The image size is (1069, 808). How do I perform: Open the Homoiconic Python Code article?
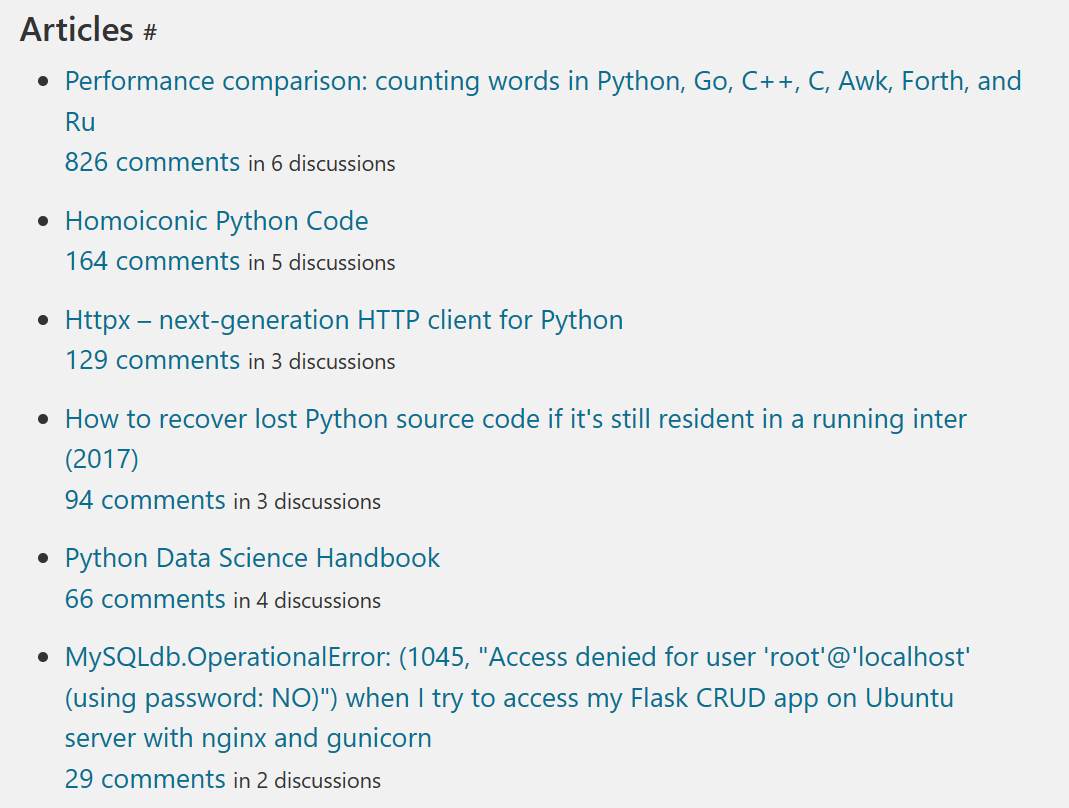click(216, 221)
